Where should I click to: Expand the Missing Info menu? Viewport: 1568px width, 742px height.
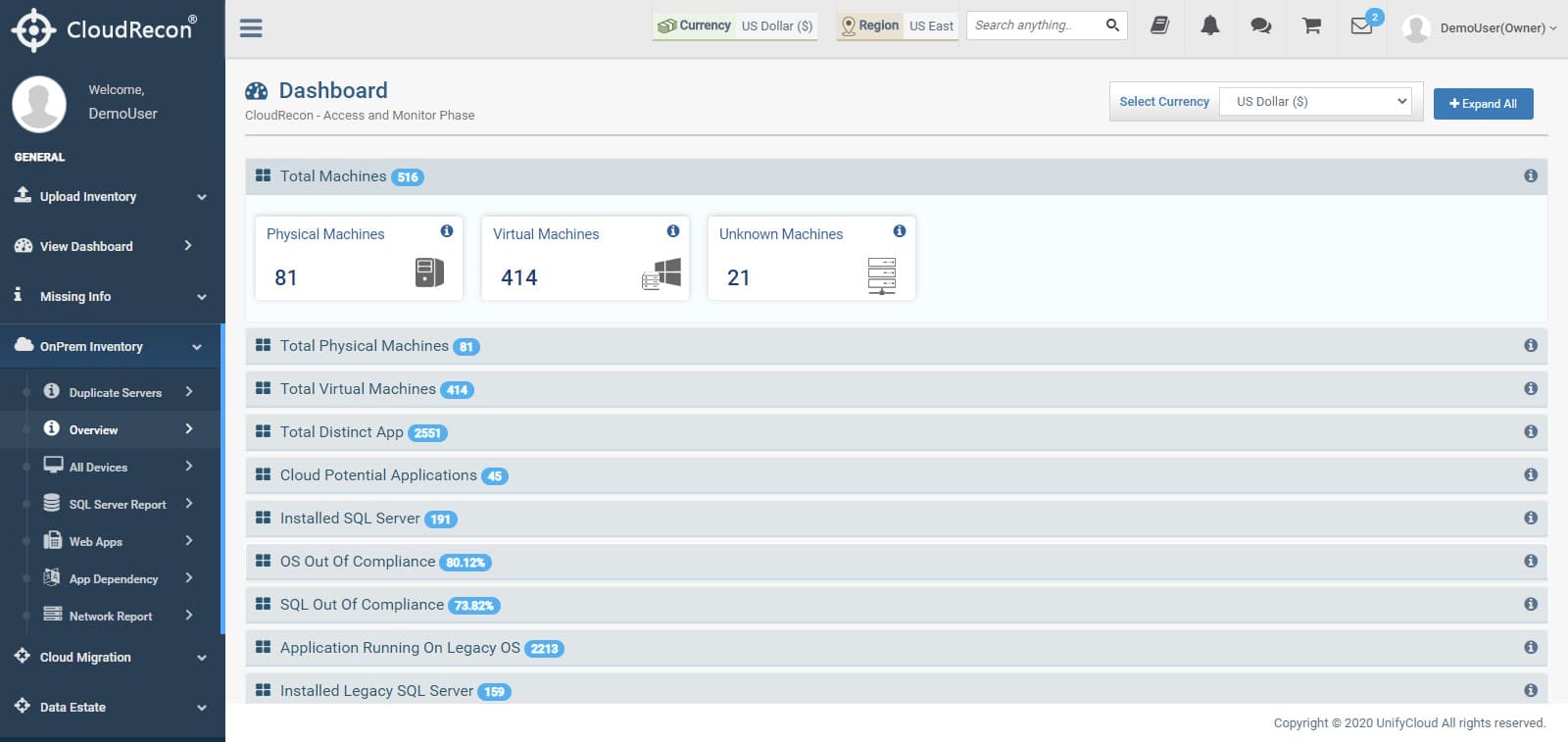113,296
